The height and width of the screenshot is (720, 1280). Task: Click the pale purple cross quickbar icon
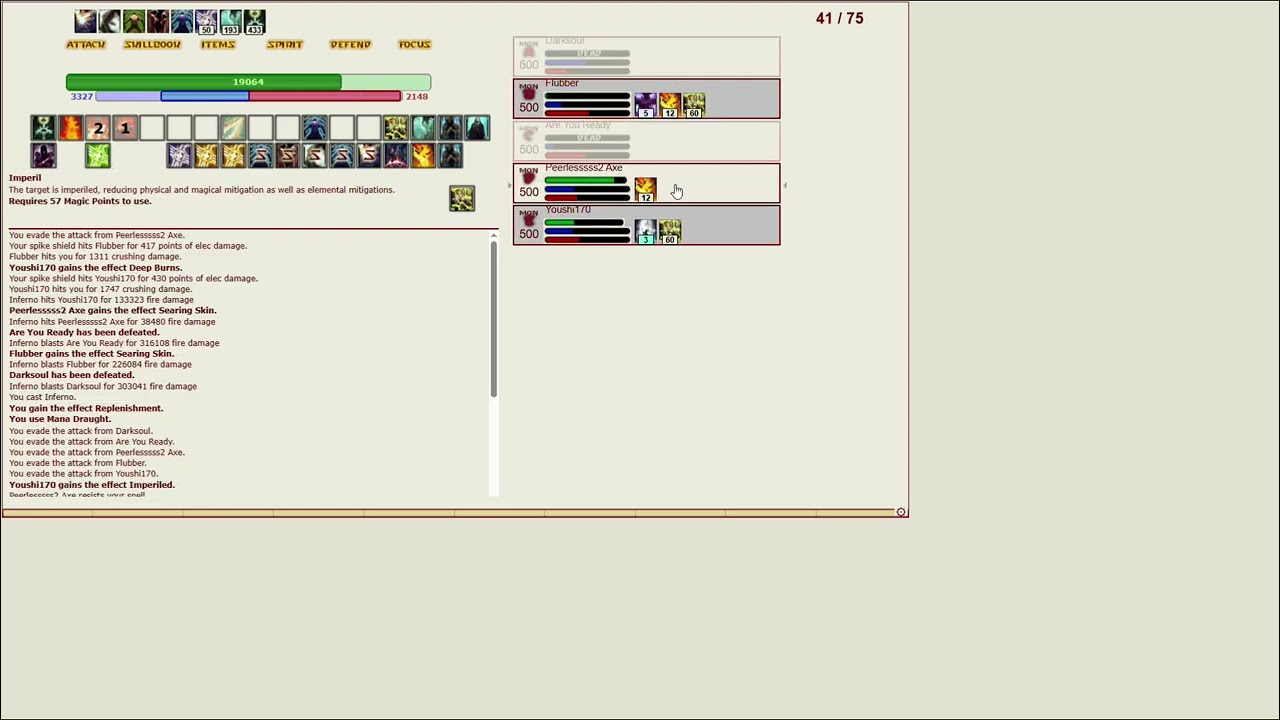179,155
